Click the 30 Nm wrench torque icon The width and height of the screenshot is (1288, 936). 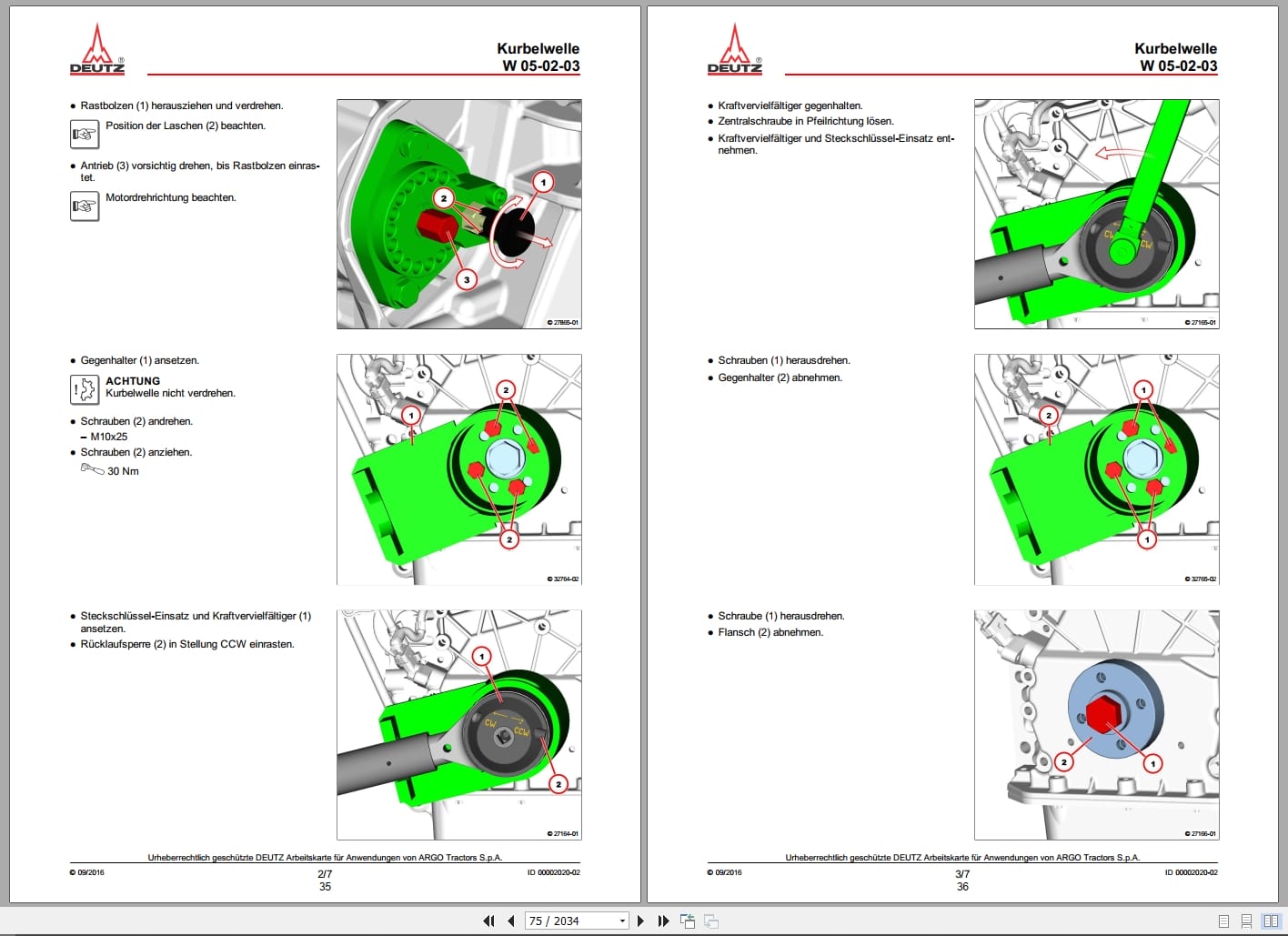[x=91, y=470]
